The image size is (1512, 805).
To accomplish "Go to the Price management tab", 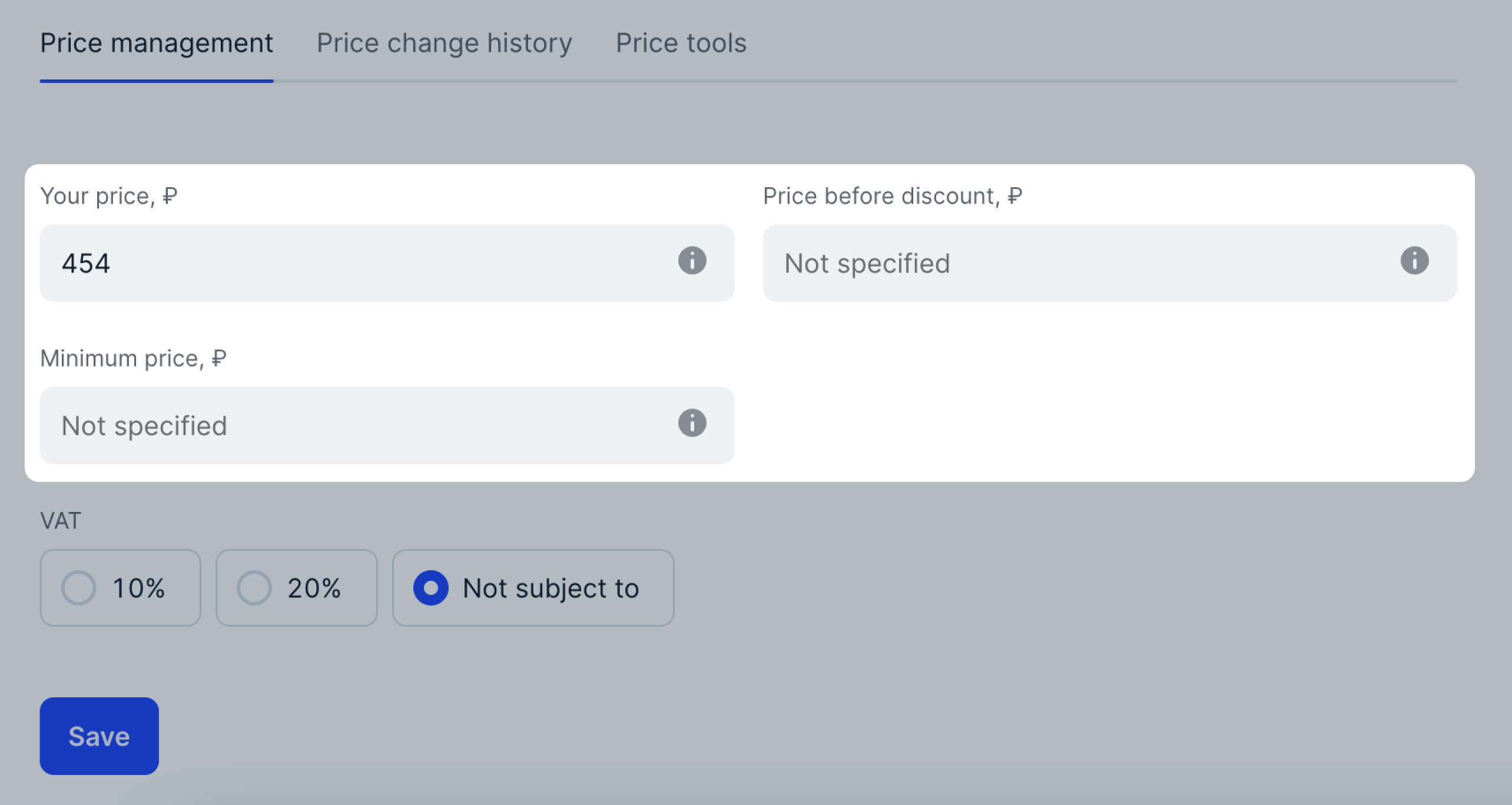I will click(157, 43).
